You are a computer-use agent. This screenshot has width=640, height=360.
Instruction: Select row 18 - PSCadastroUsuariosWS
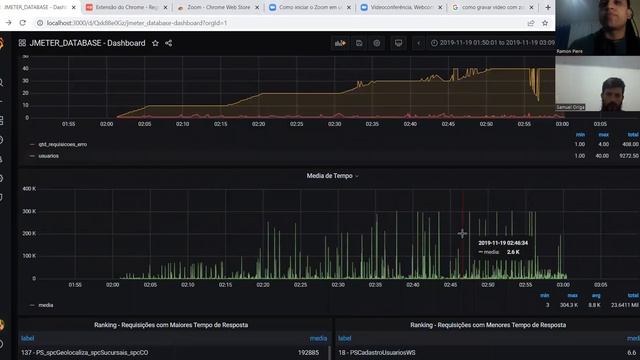[488, 353]
